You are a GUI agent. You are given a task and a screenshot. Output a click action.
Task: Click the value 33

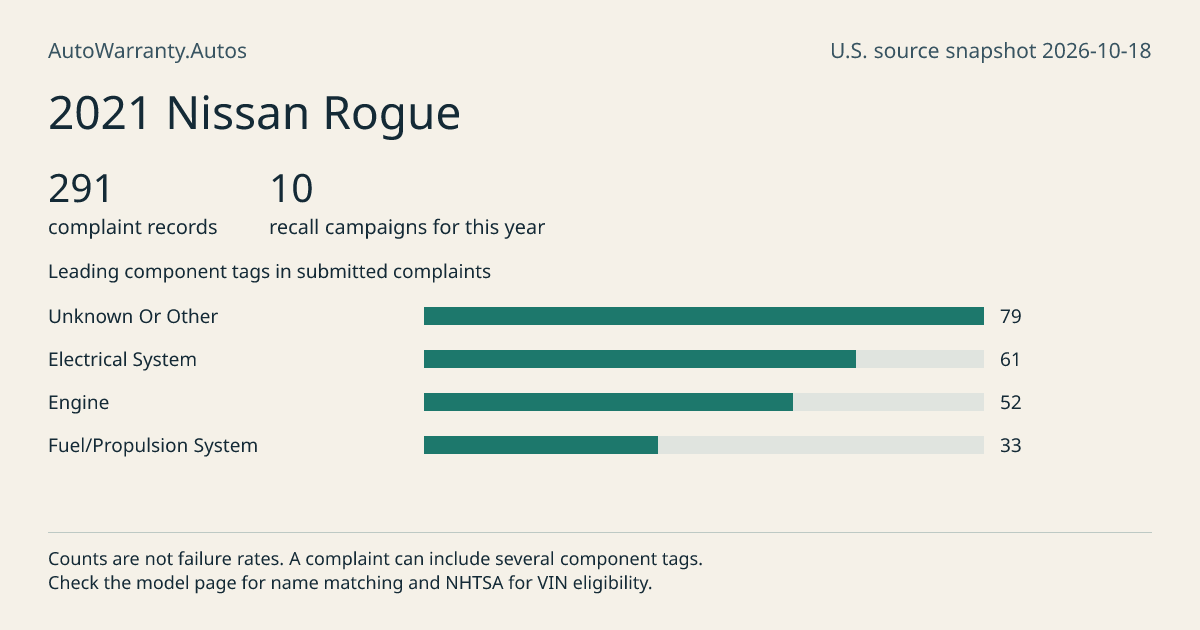1010,445
